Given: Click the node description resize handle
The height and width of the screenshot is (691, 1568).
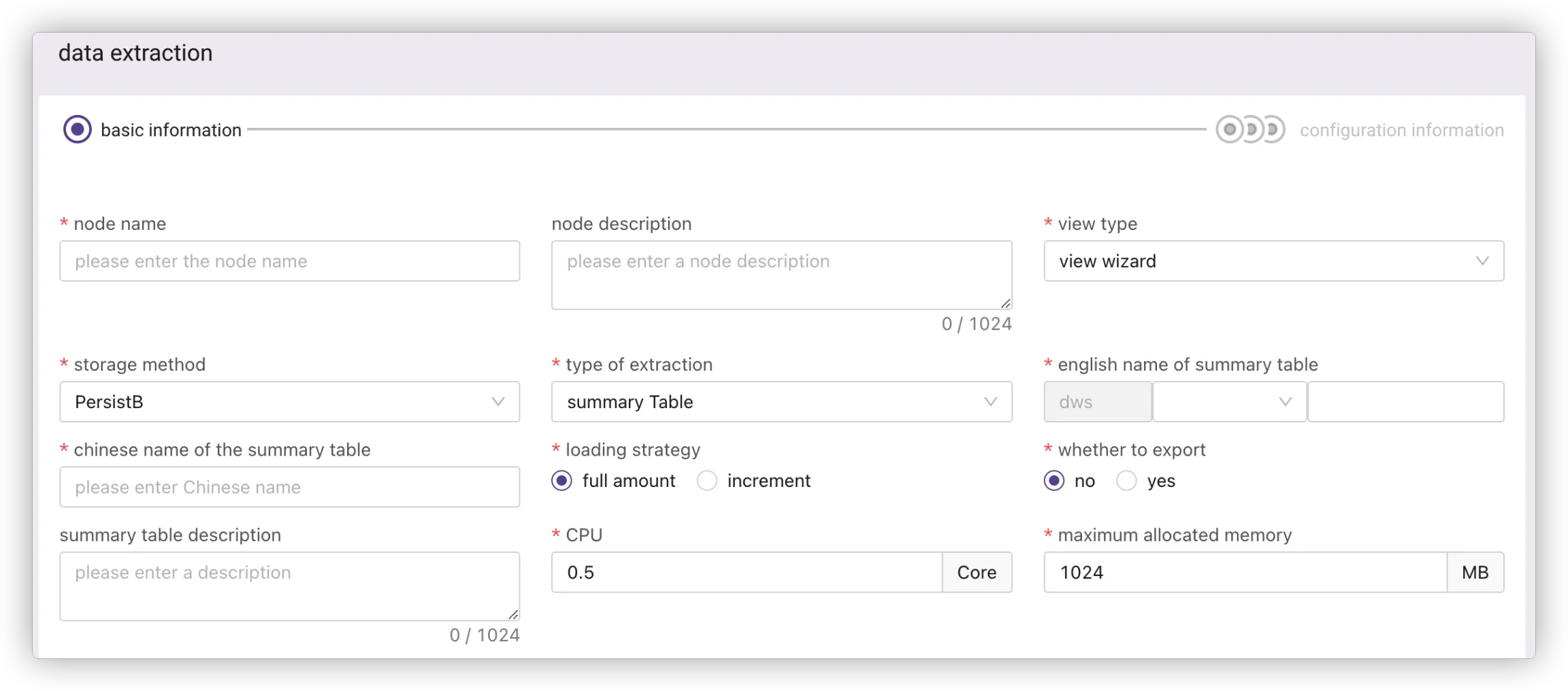Looking at the screenshot, I should (1005, 303).
